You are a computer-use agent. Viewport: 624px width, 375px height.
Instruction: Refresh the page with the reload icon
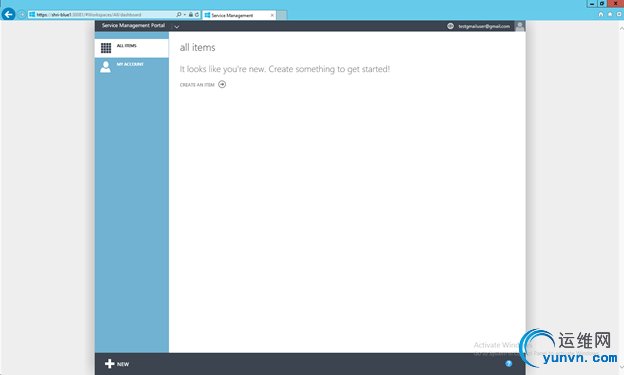click(197, 15)
